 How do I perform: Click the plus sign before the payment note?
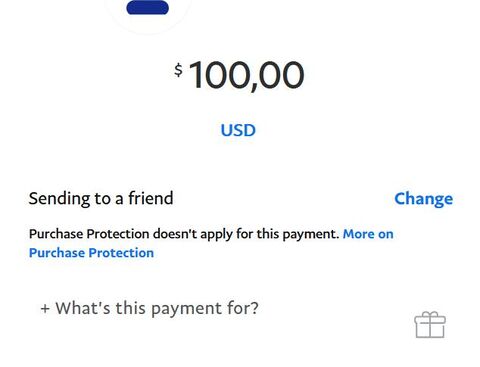45,308
